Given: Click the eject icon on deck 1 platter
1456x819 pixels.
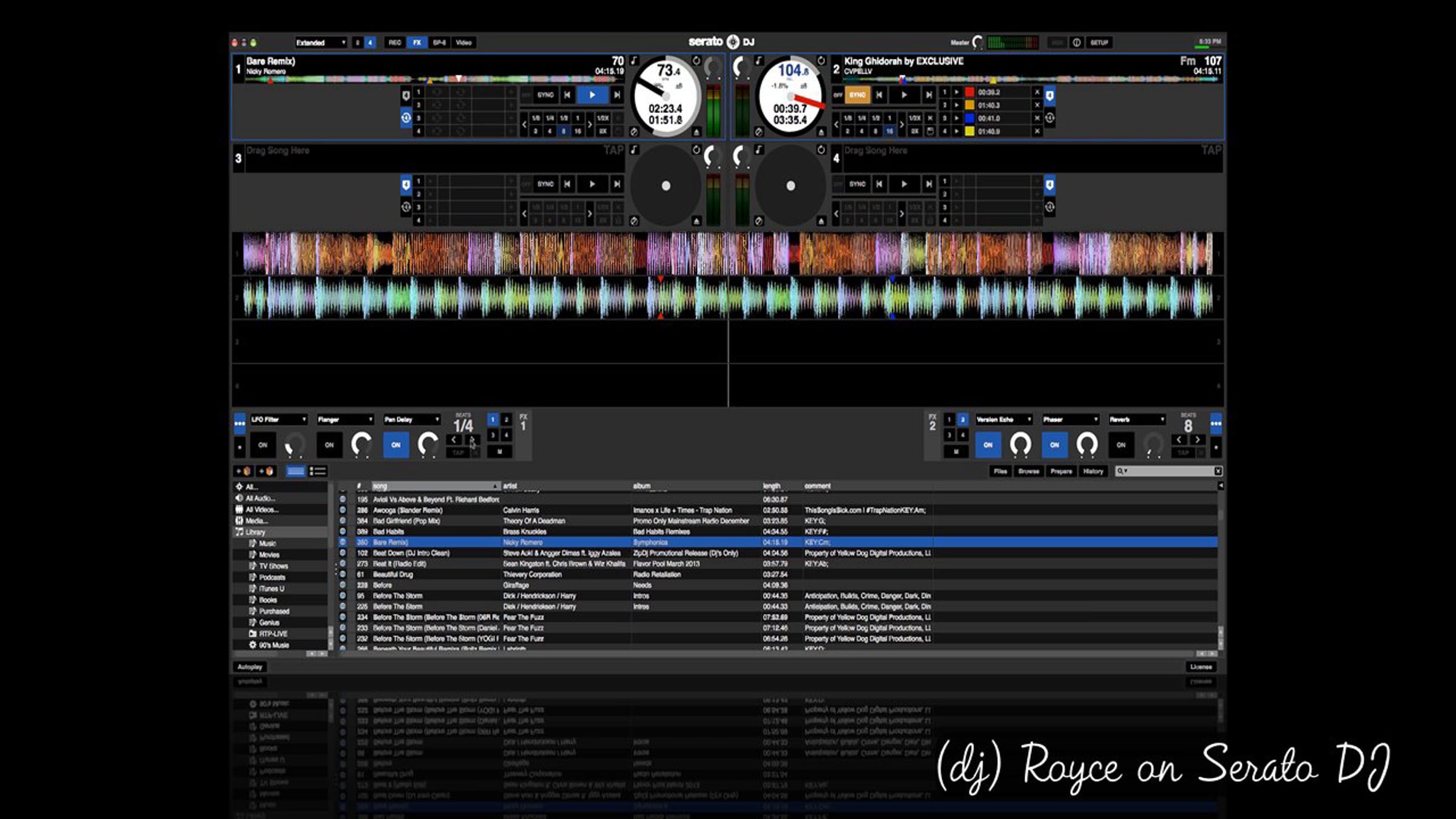Looking at the screenshot, I should pyautogui.click(x=696, y=132).
